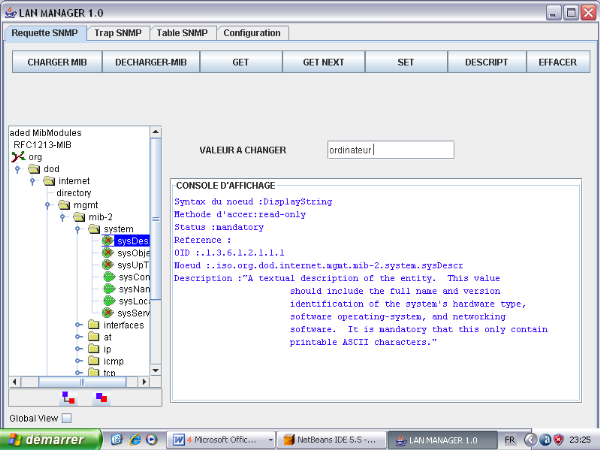Click the sysLocation green leaf icon
The image size is (600, 450).
click(x=109, y=301)
